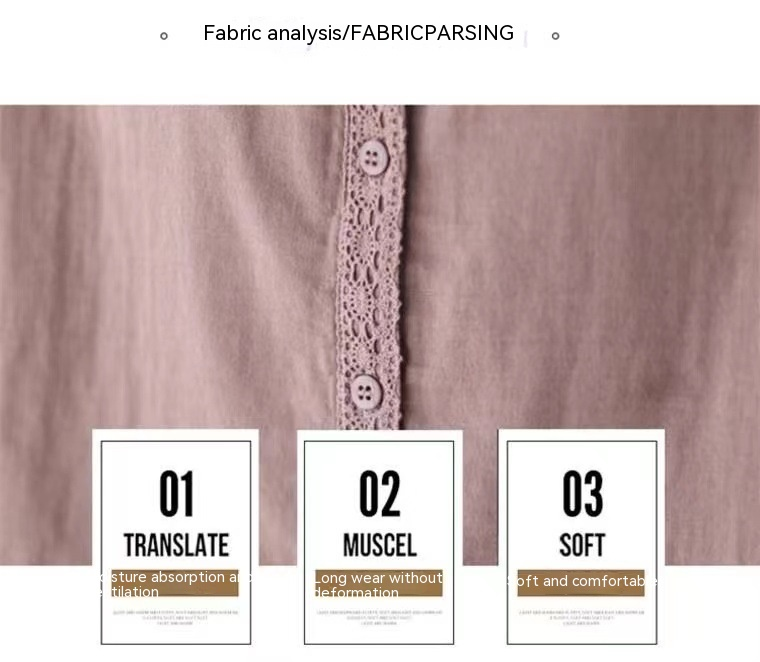
Task: Click the small circle left of heading
Action: click(x=164, y=36)
